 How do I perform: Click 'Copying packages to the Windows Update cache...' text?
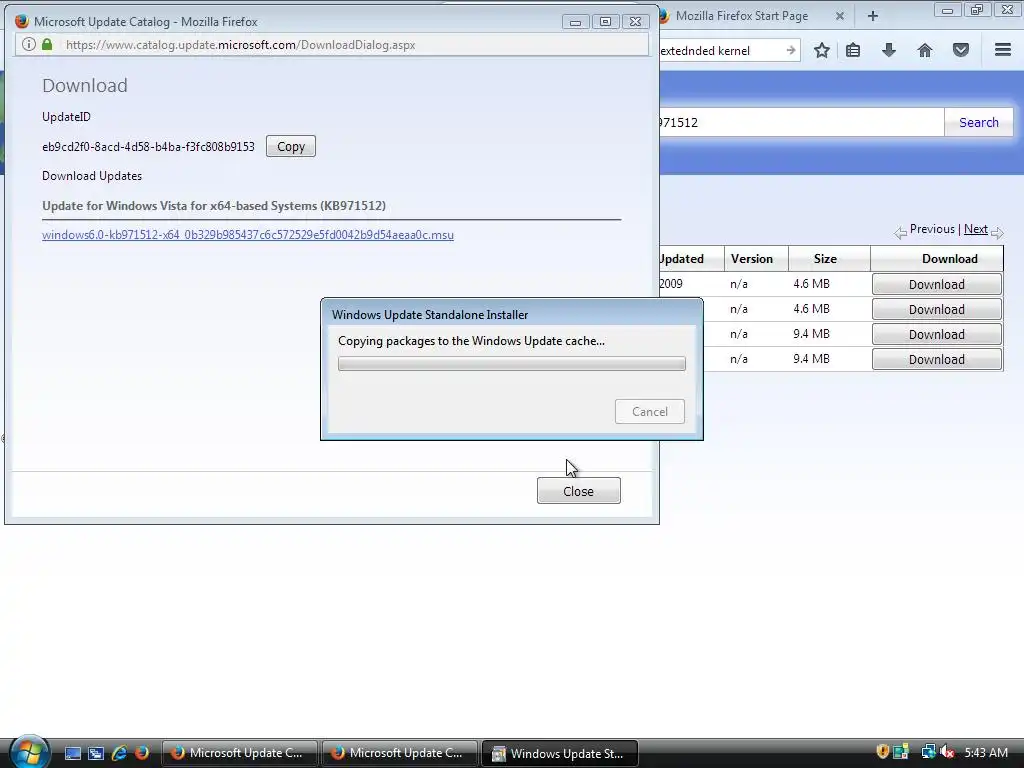[472, 341]
